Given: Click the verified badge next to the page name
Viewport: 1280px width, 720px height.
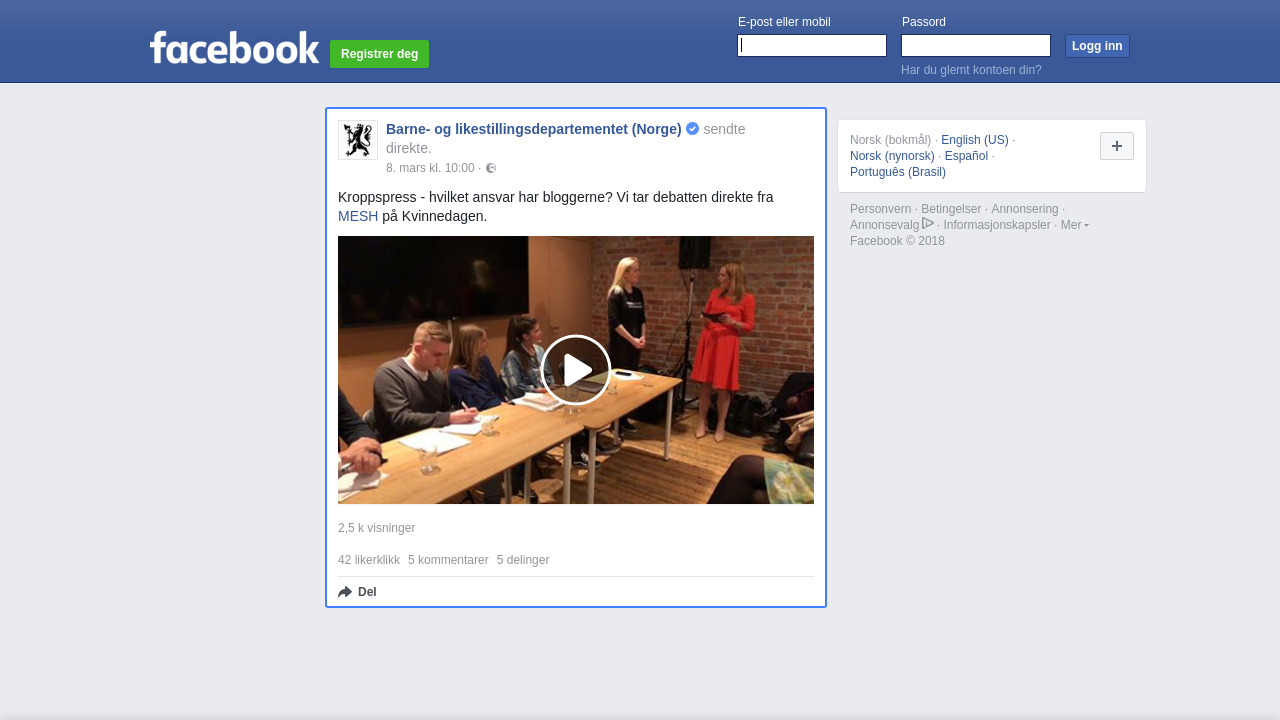Looking at the screenshot, I should pos(692,129).
